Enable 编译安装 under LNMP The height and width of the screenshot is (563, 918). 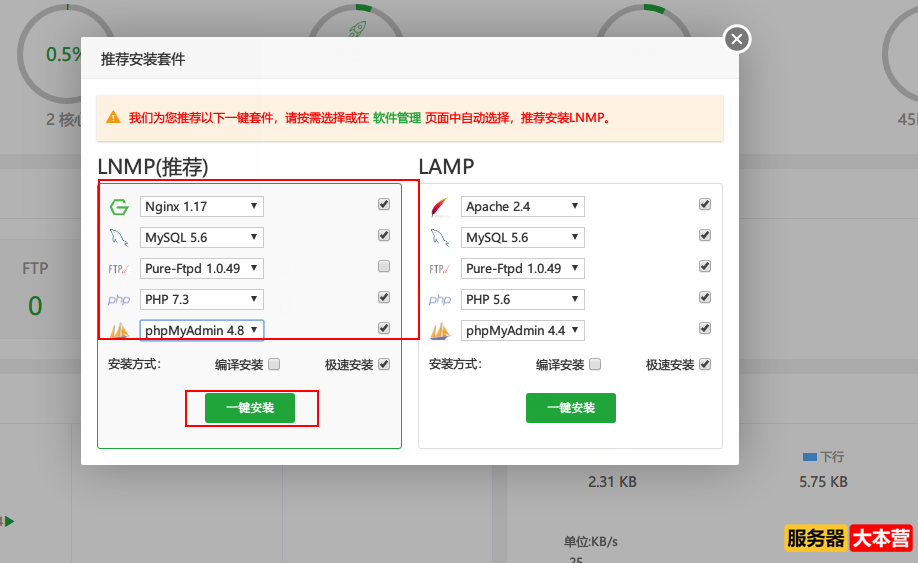pyautogui.click(x=274, y=365)
